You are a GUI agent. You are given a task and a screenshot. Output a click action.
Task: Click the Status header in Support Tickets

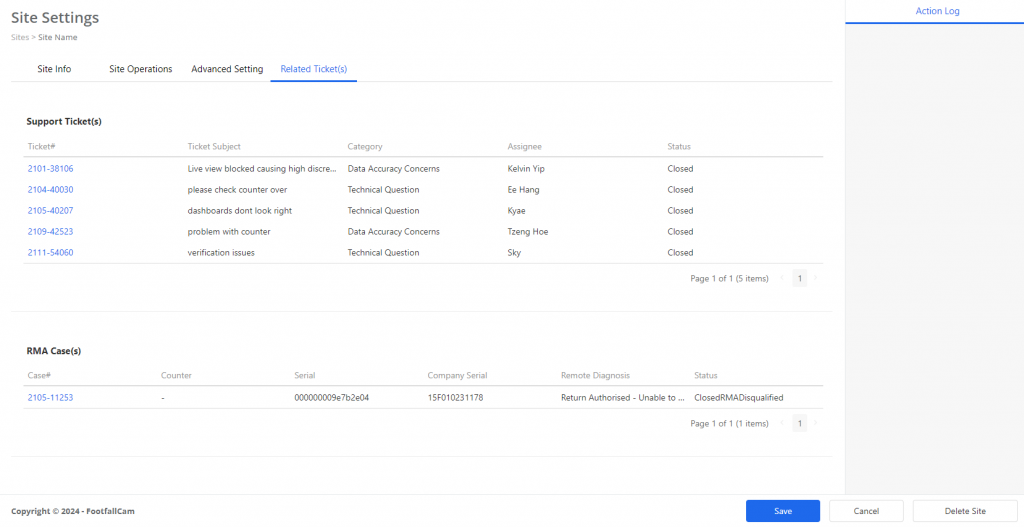[x=679, y=146]
